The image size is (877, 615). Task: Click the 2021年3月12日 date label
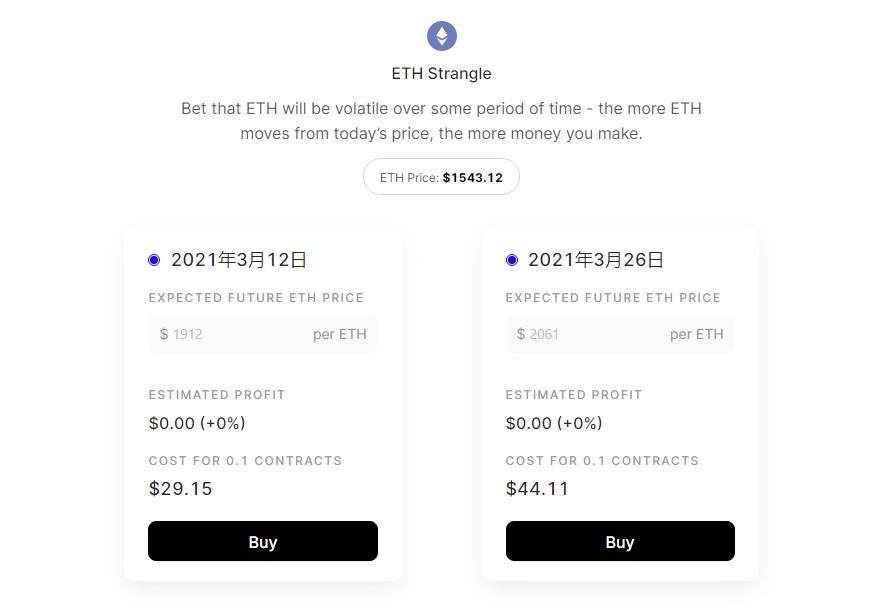(239, 260)
